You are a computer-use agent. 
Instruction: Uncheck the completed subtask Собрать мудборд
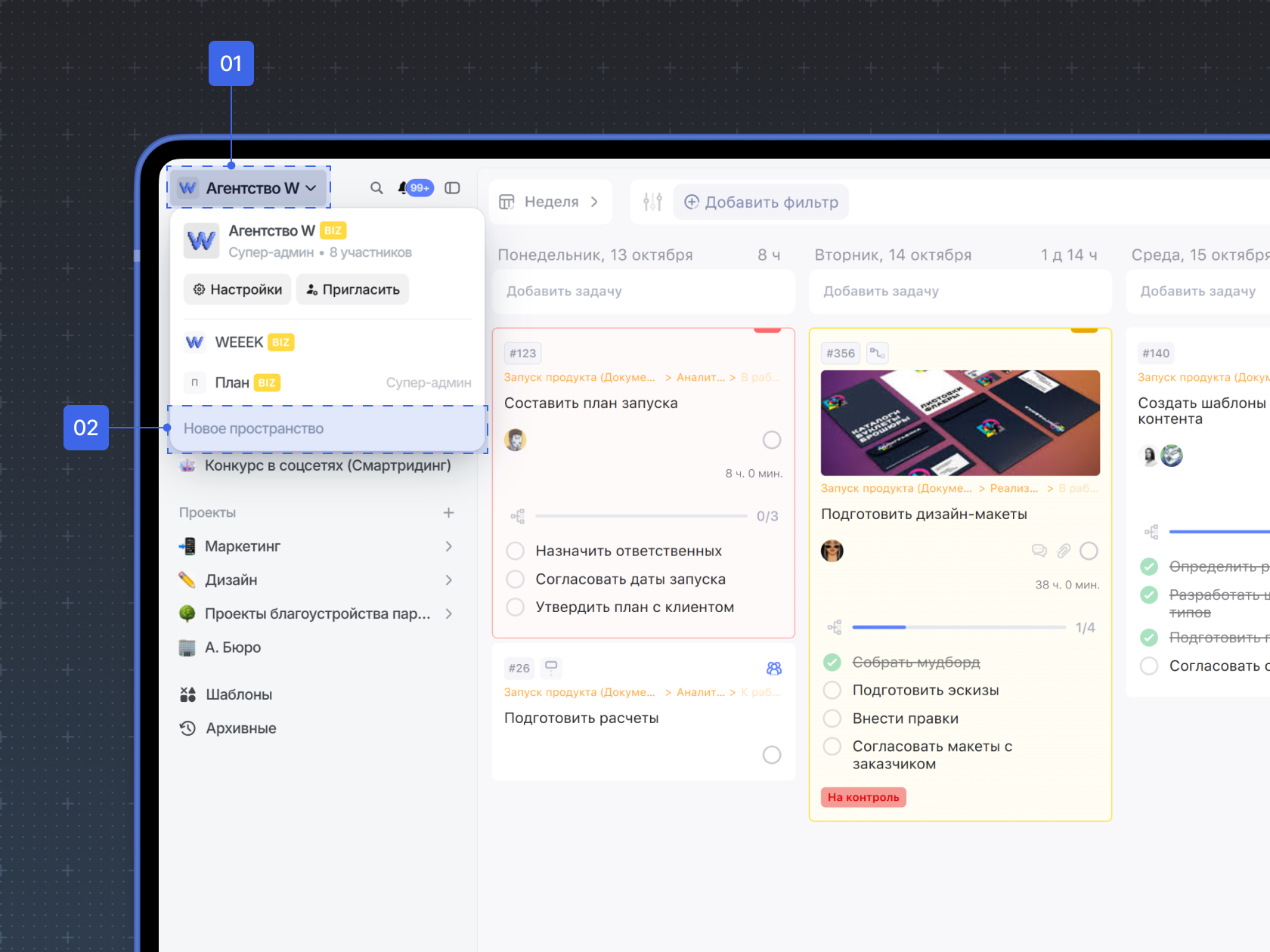pyautogui.click(x=832, y=663)
